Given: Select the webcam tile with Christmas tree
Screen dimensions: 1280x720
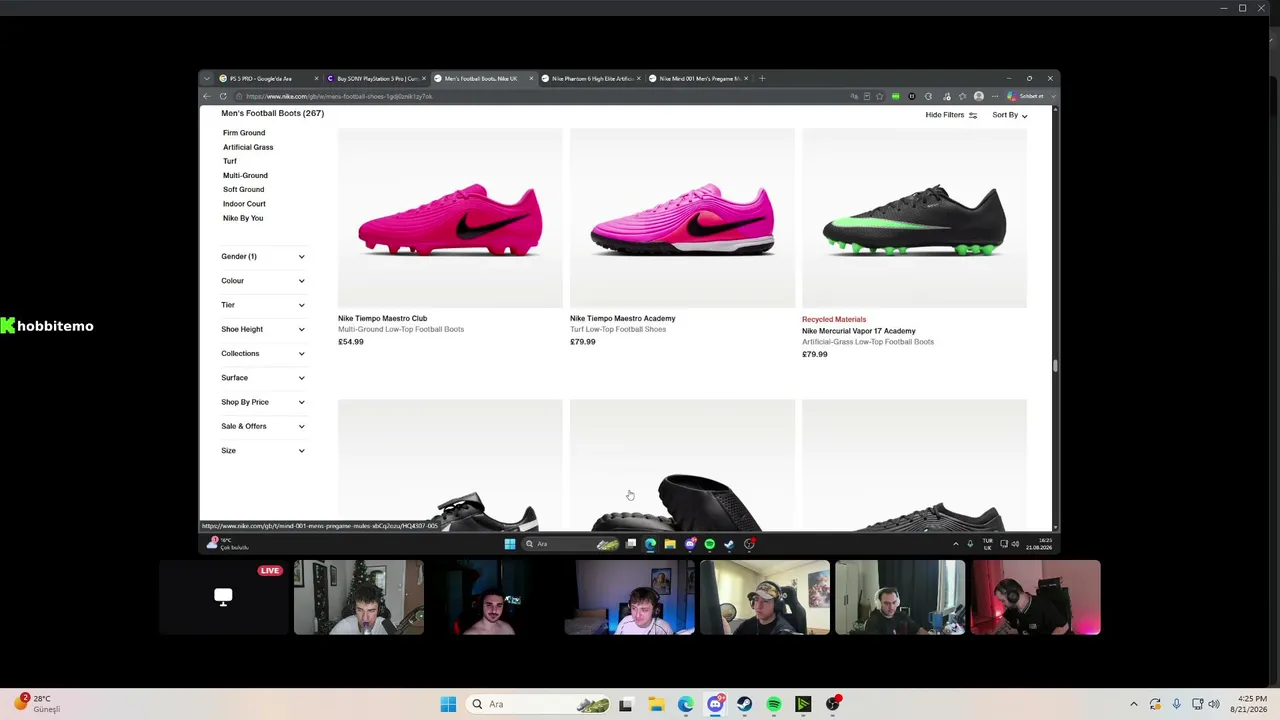Looking at the screenshot, I should click(x=359, y=597).
